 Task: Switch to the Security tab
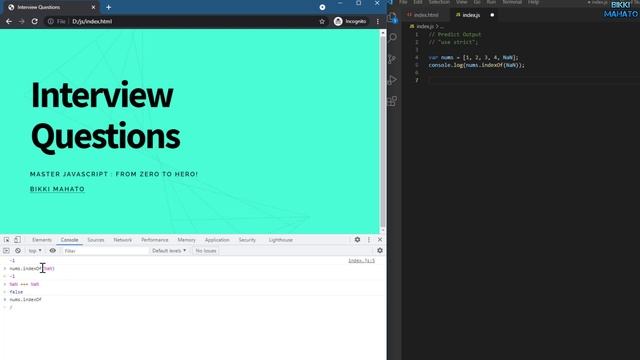247,240
